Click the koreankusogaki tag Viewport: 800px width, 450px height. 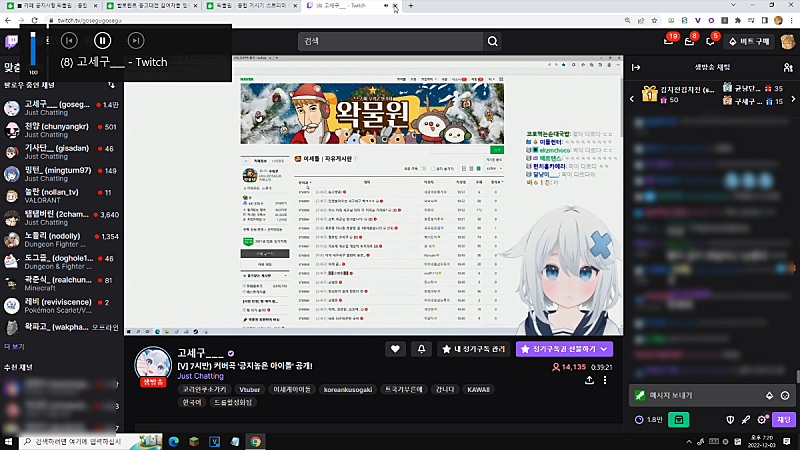347,389
